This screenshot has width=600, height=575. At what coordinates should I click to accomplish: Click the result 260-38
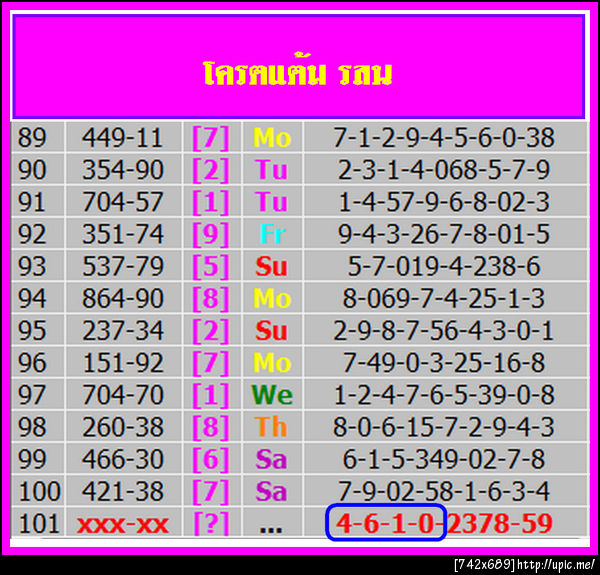click(122, 427)
